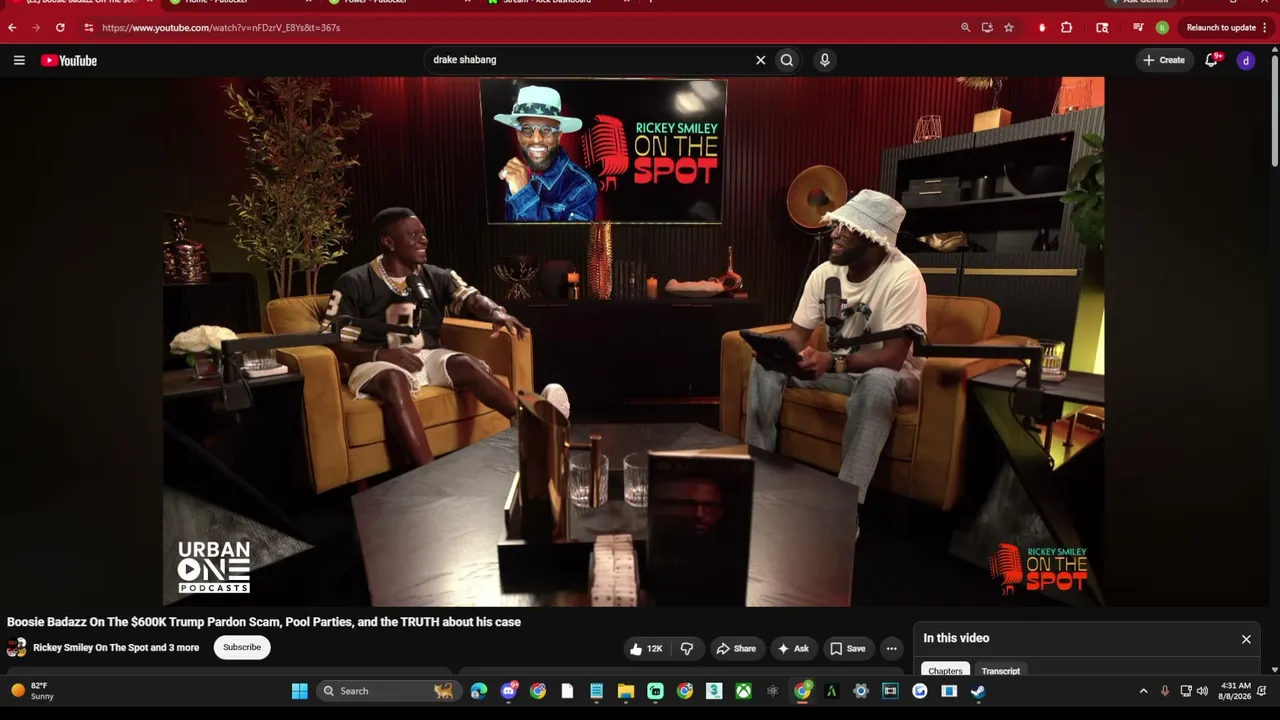
Task: Open volume control in system tray
Action: [1203, 691]
